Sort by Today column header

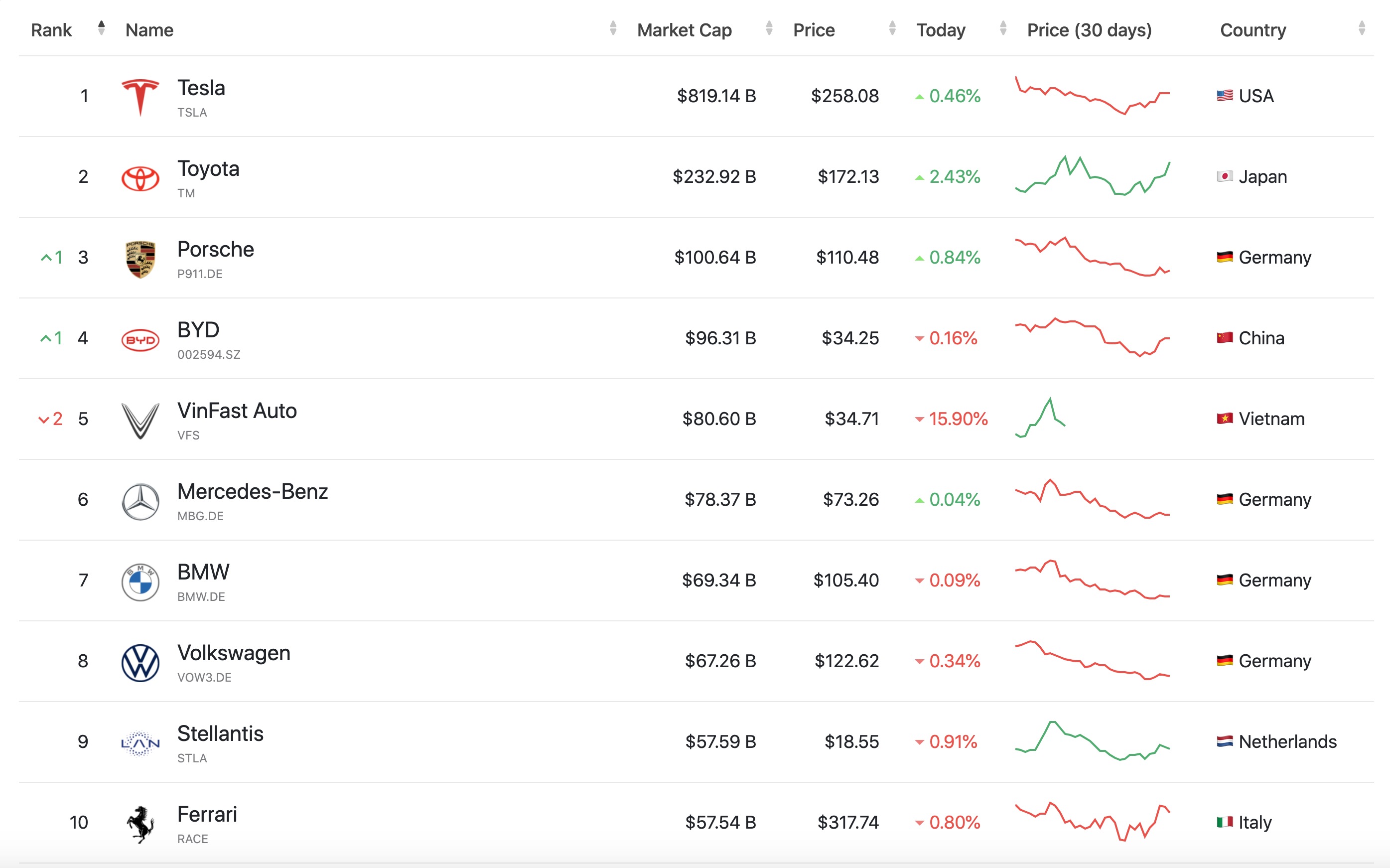941,30
